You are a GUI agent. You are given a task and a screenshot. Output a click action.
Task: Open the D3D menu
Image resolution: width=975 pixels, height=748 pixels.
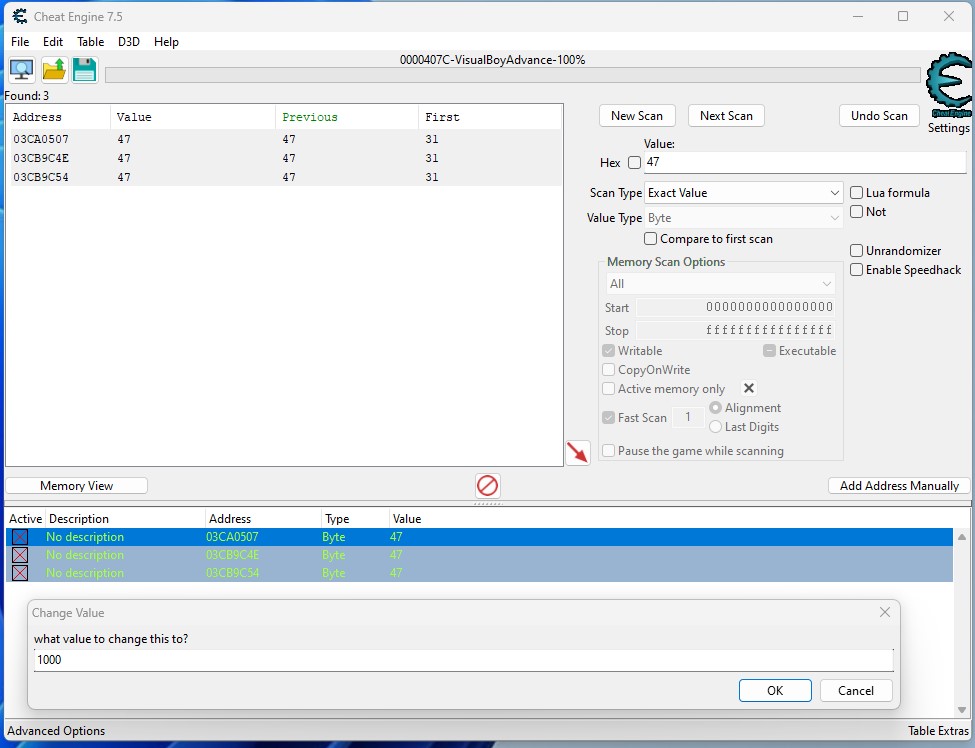coord(129,42)
